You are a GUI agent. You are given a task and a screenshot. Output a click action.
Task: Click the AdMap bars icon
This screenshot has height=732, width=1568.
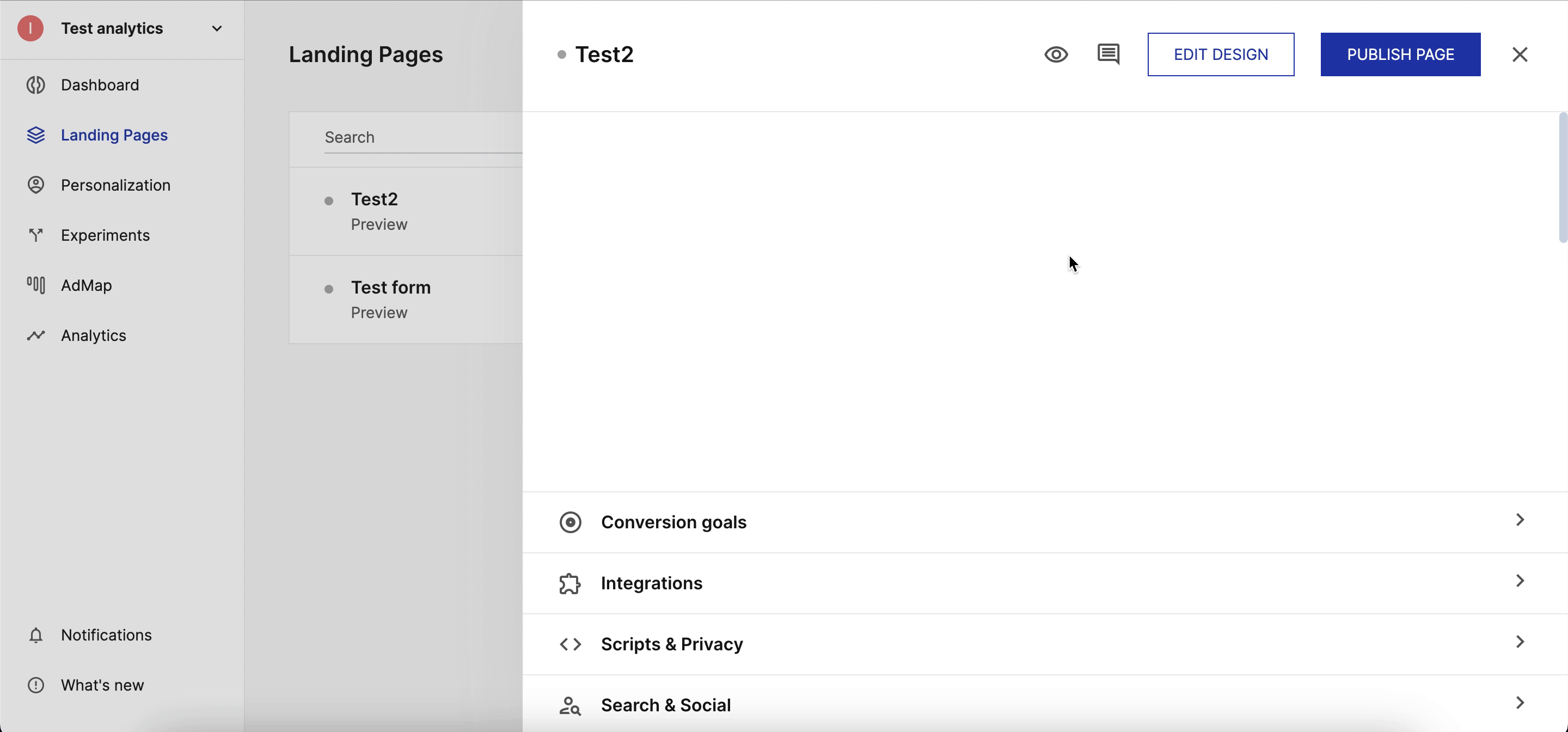tap(36, 285)
